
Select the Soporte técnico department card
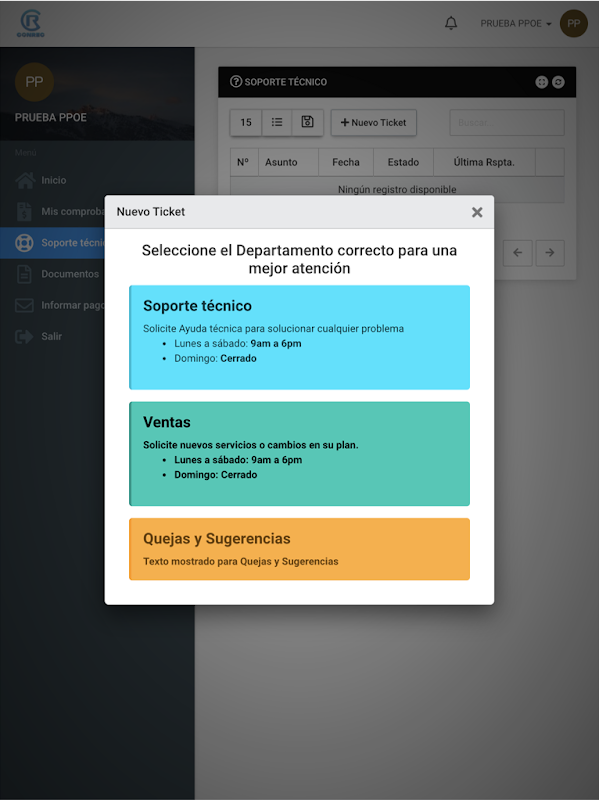pos(300,337)
